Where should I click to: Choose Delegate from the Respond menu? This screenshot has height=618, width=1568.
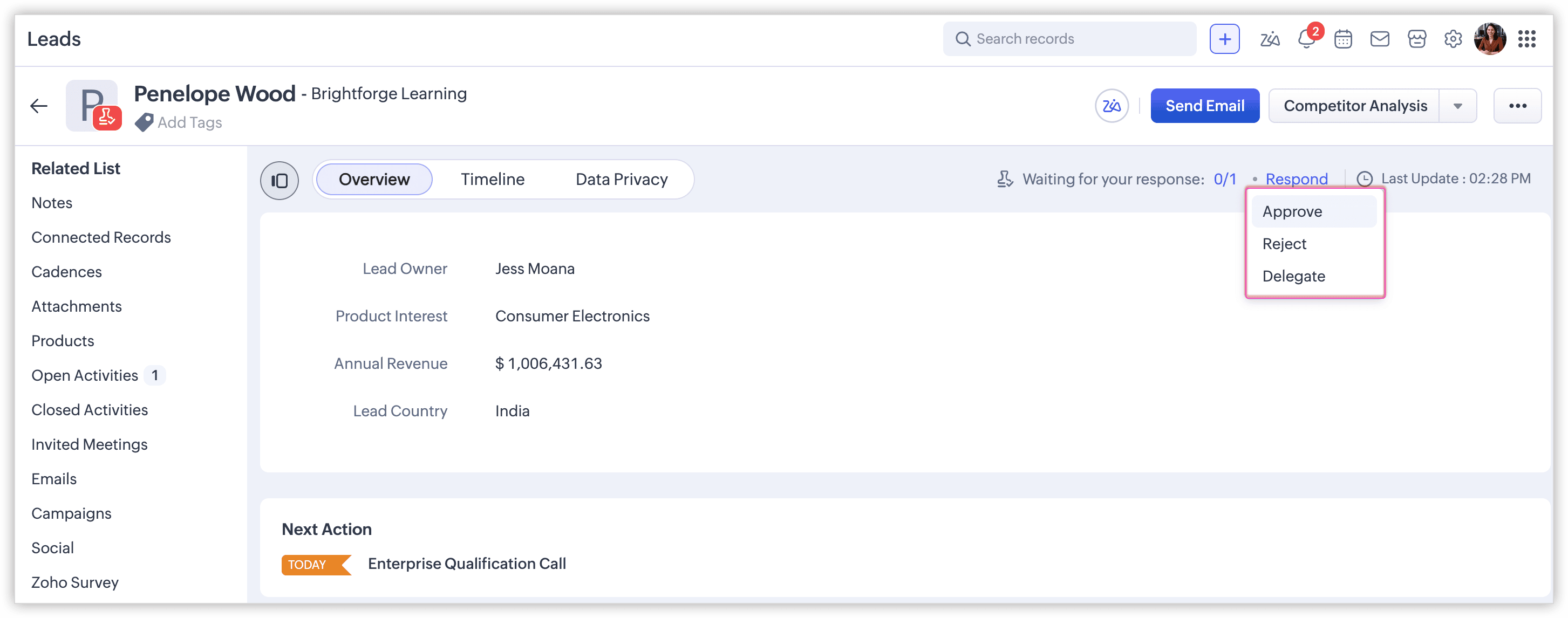tap(1314, 276)
